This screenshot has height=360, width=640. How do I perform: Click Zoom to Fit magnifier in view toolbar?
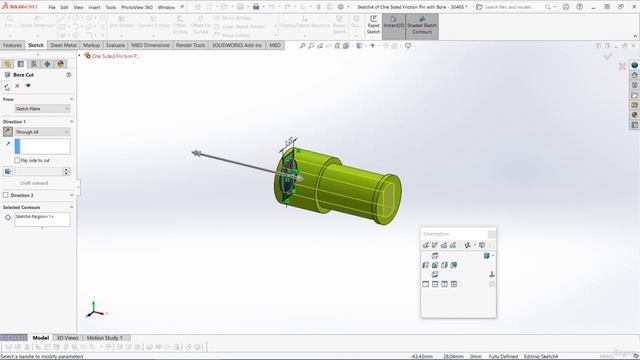(x=302, y=46)
